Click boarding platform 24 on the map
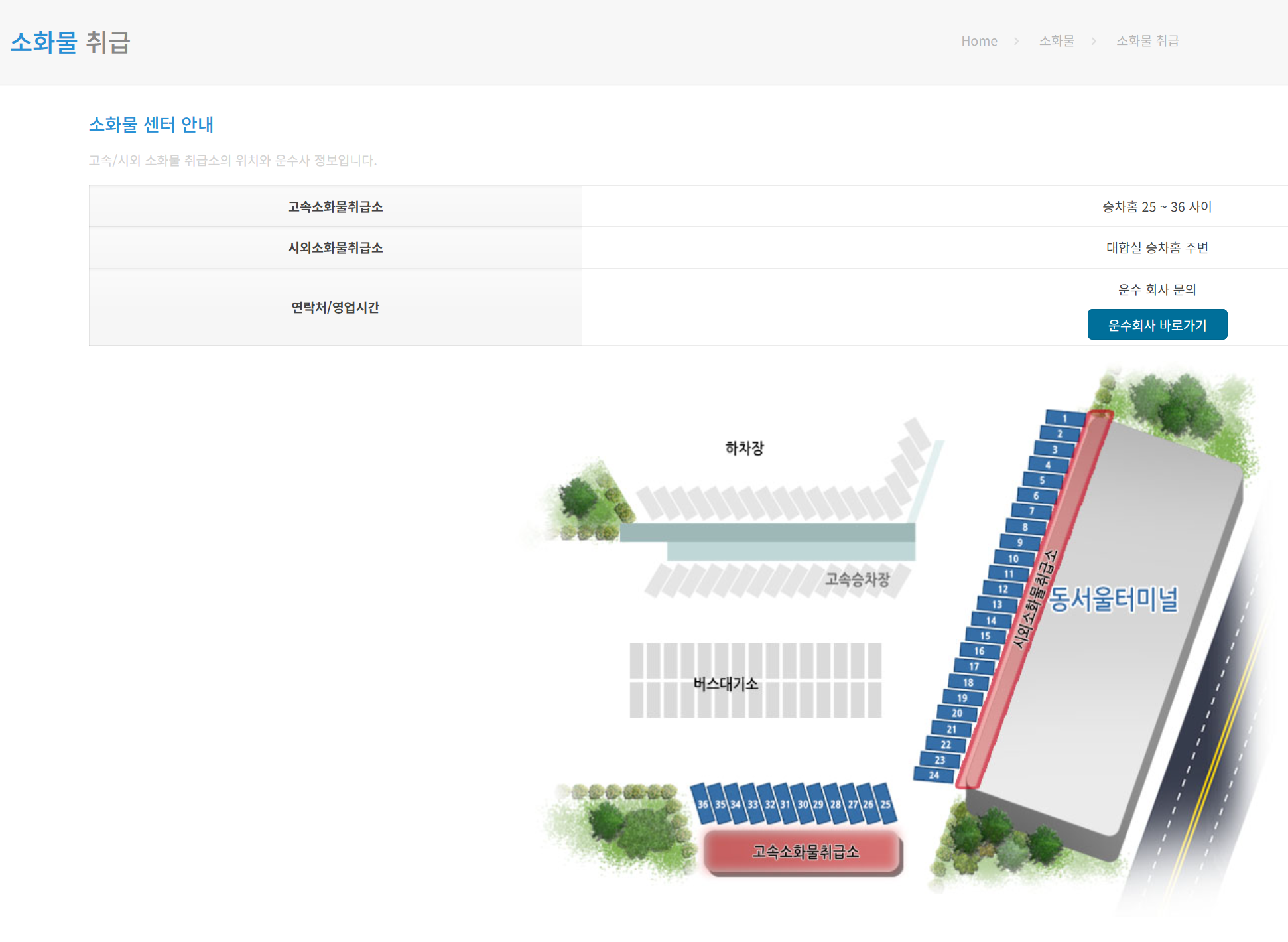 point(934,775)
